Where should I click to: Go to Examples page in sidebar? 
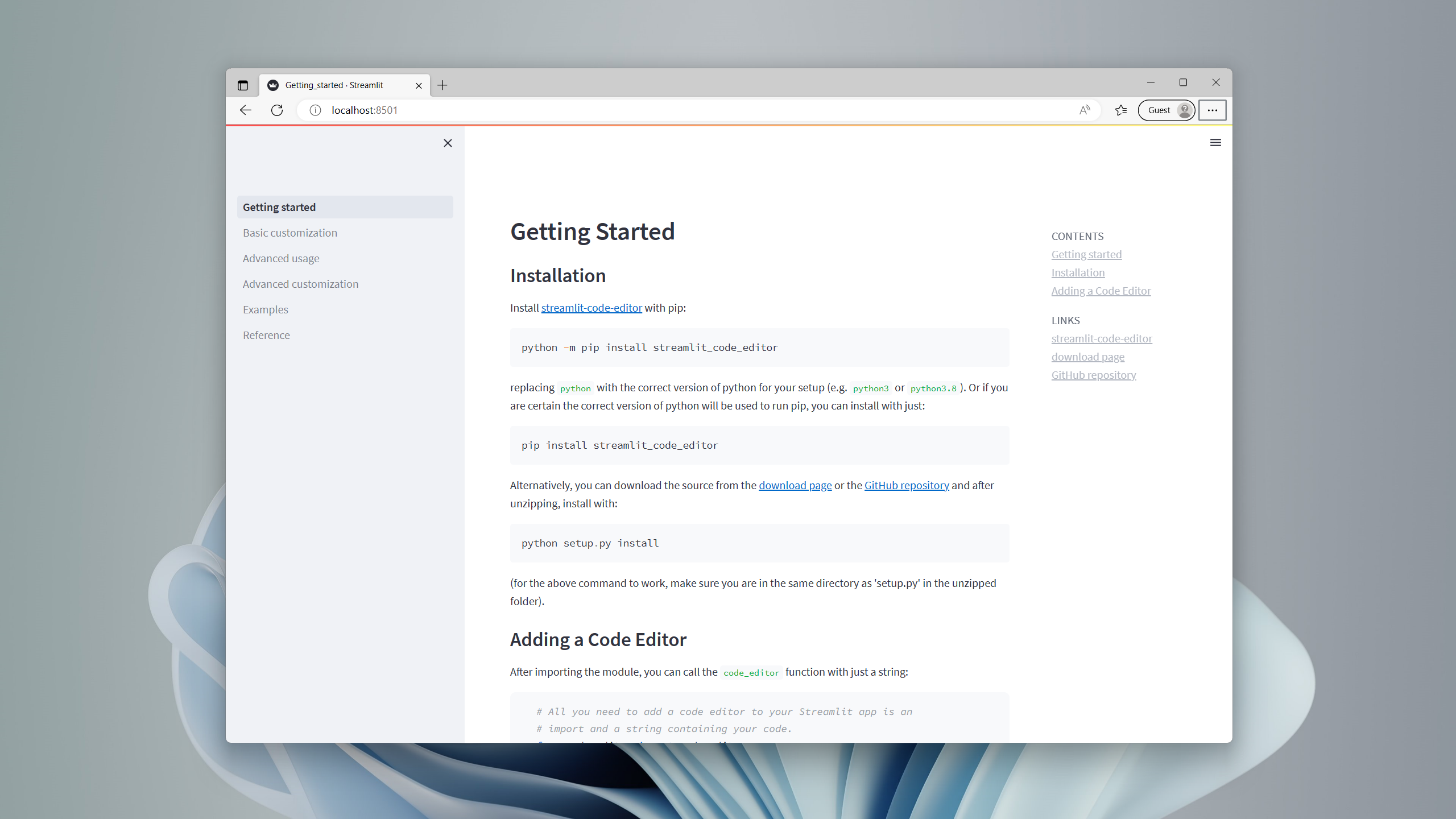pos(266,309)
